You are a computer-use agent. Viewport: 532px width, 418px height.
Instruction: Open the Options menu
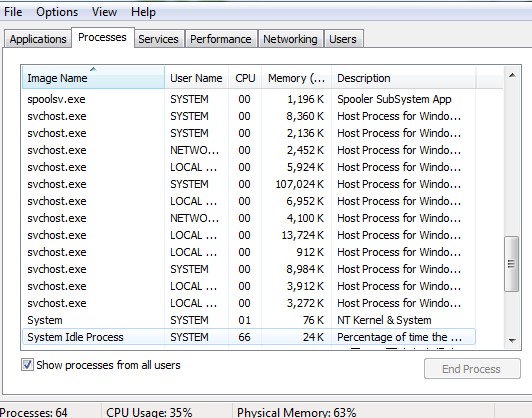[x=57, y=12]
